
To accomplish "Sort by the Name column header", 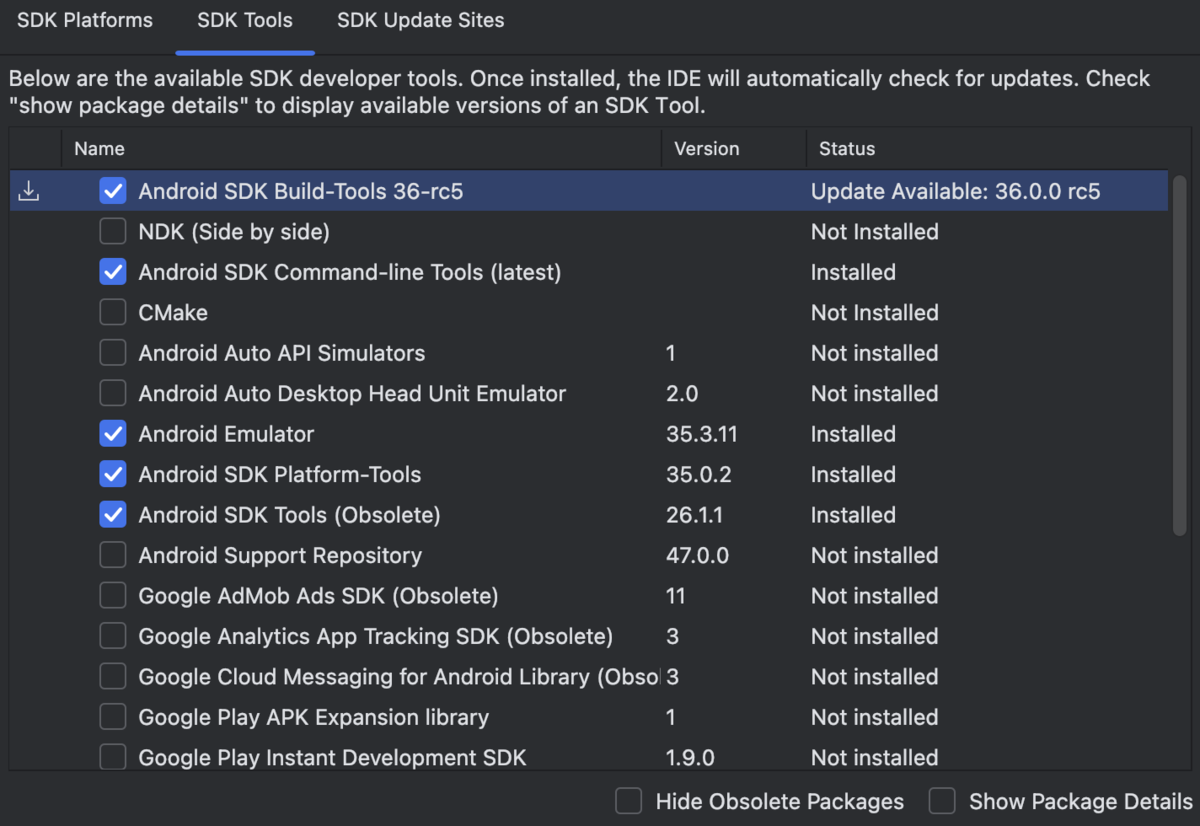I will [361, 149].
